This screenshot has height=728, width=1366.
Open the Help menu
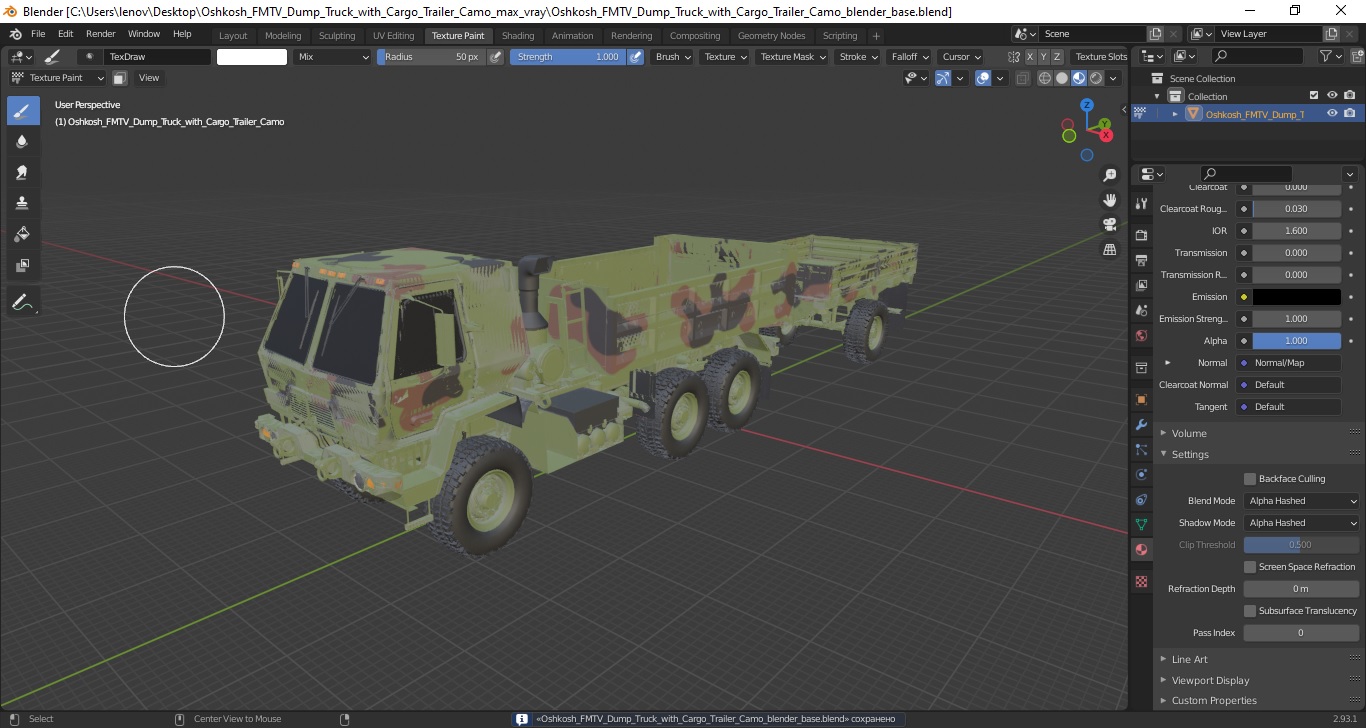pyautogui.click(x=182, y=34)
